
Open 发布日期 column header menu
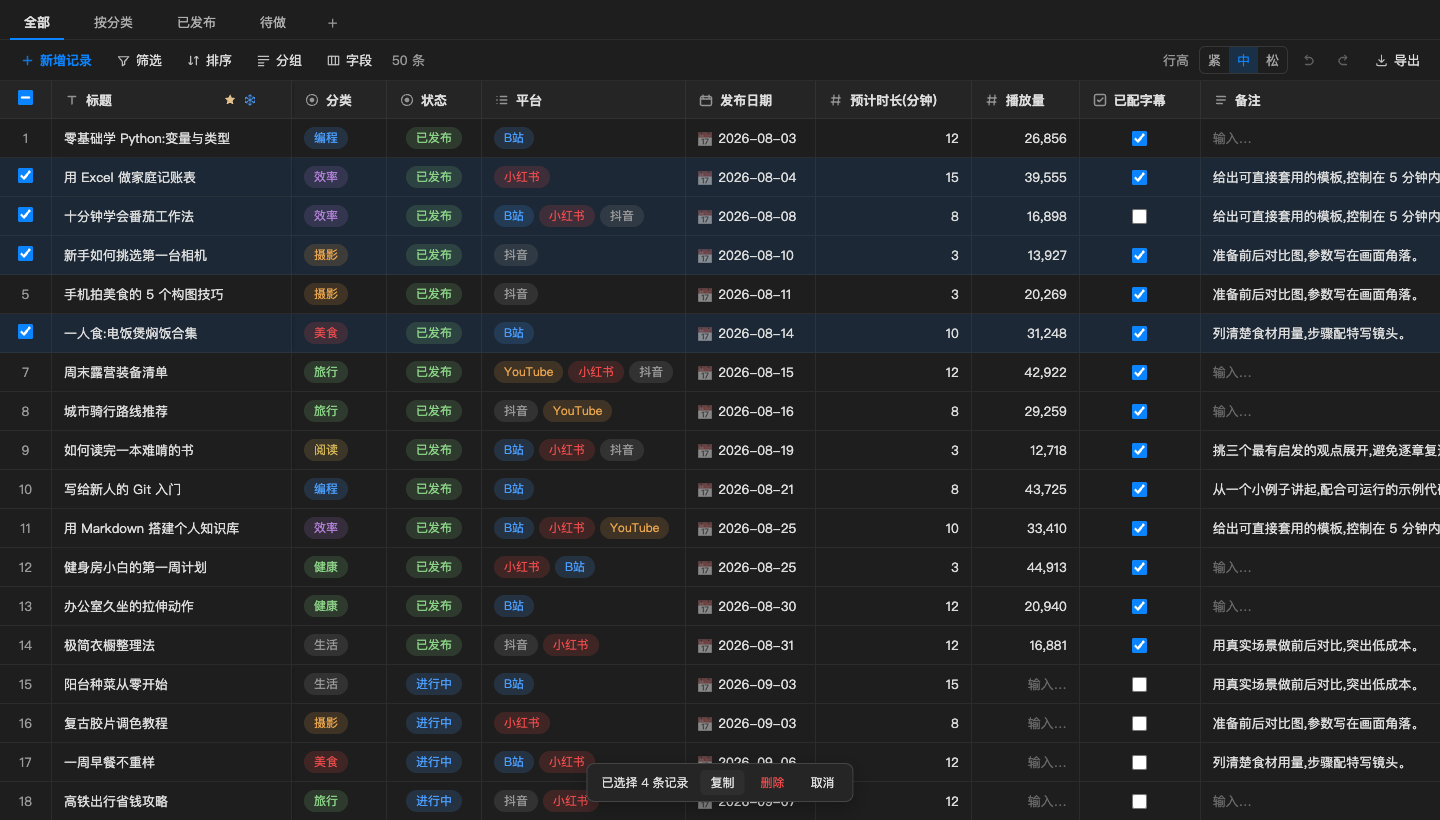point(750,100)
